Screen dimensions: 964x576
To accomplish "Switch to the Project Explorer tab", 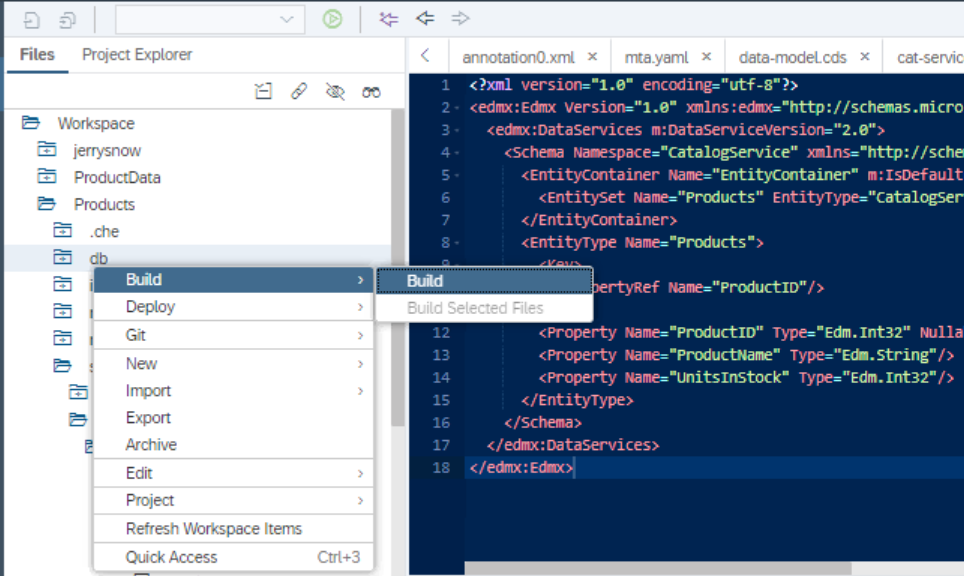I will click(x=137, y=55).
